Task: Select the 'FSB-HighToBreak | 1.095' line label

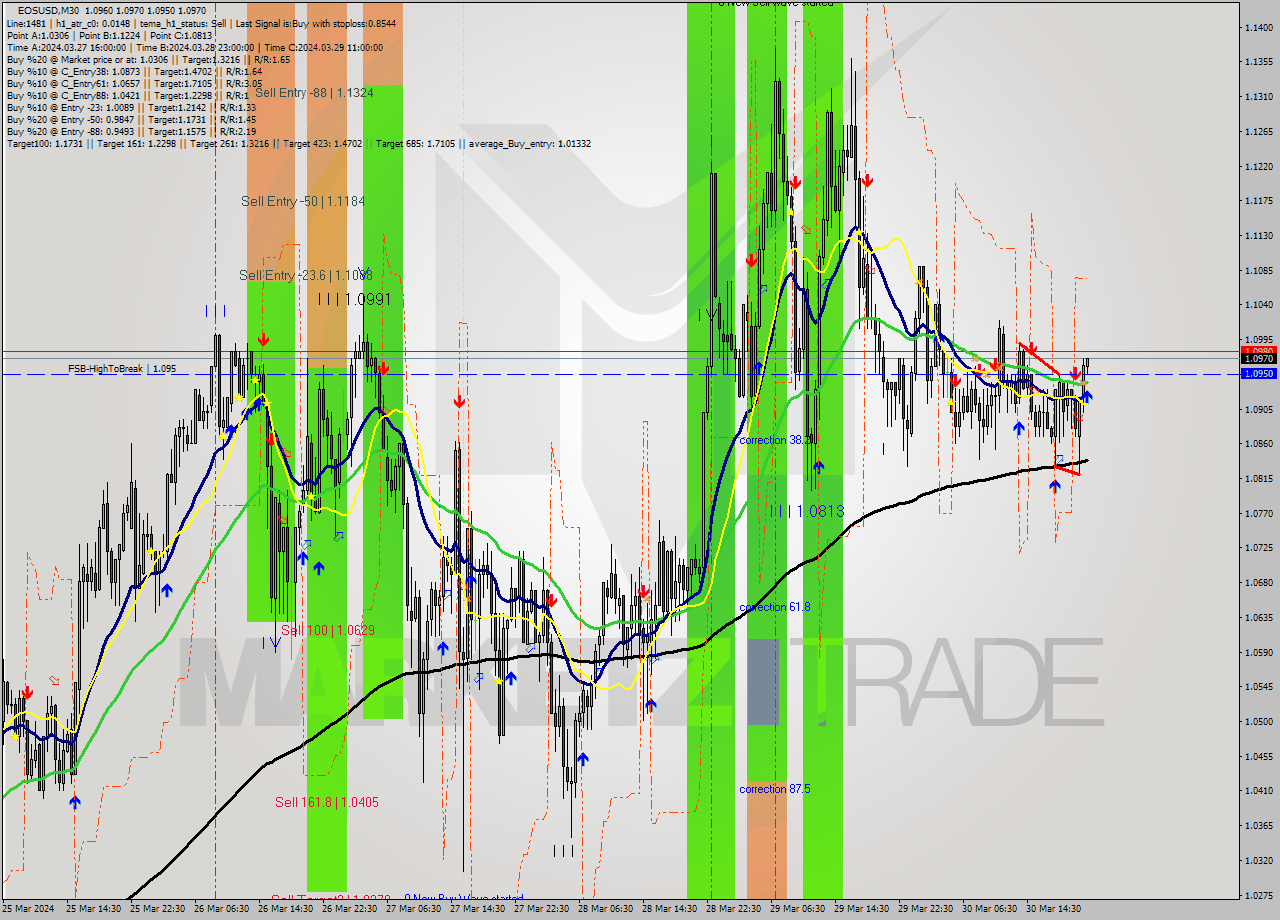Action: pyautogui.click(x=122, y=368)
